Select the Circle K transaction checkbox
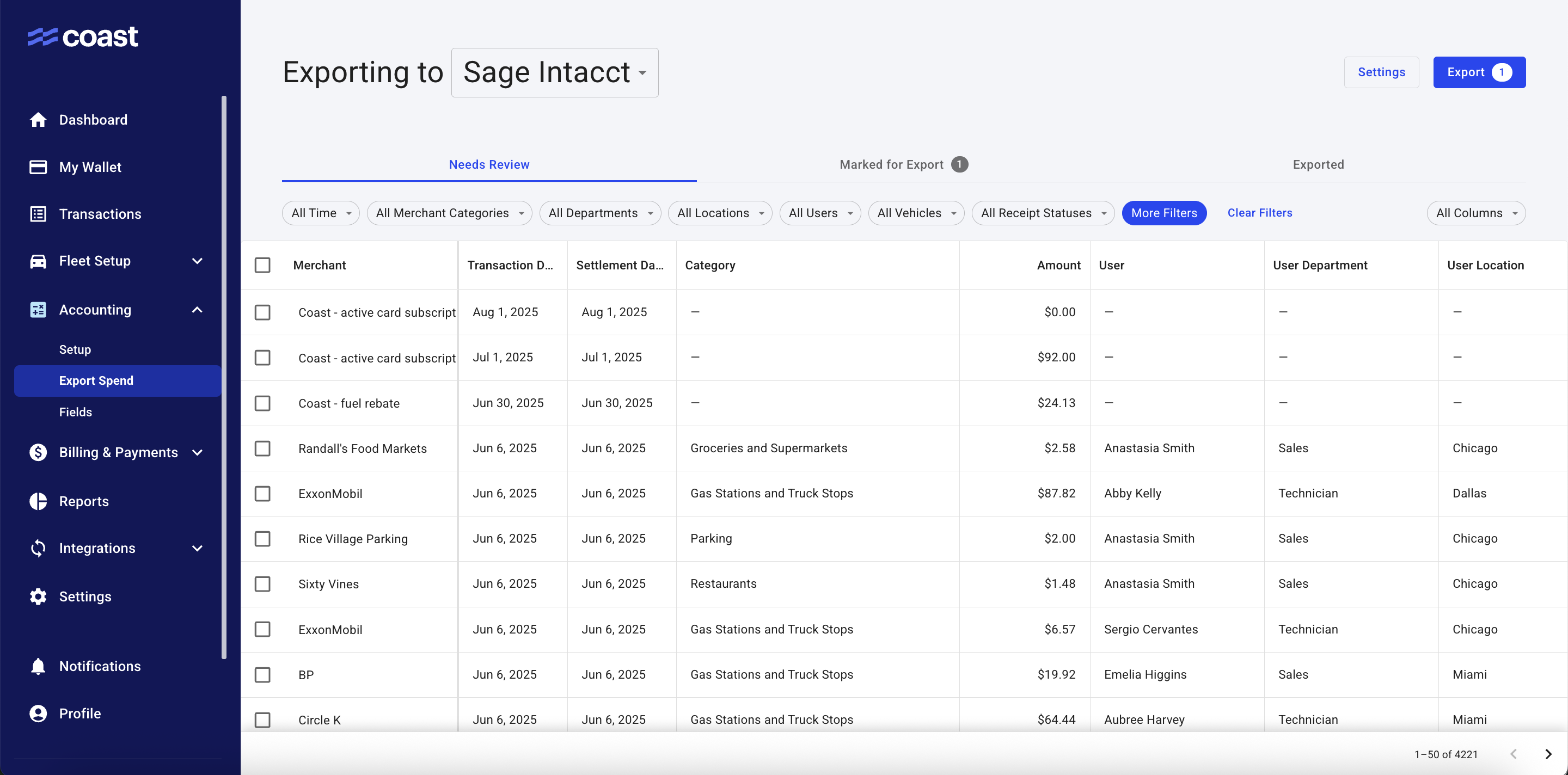The height and width of the screenshot is (775, 1568). click(262, 719)
